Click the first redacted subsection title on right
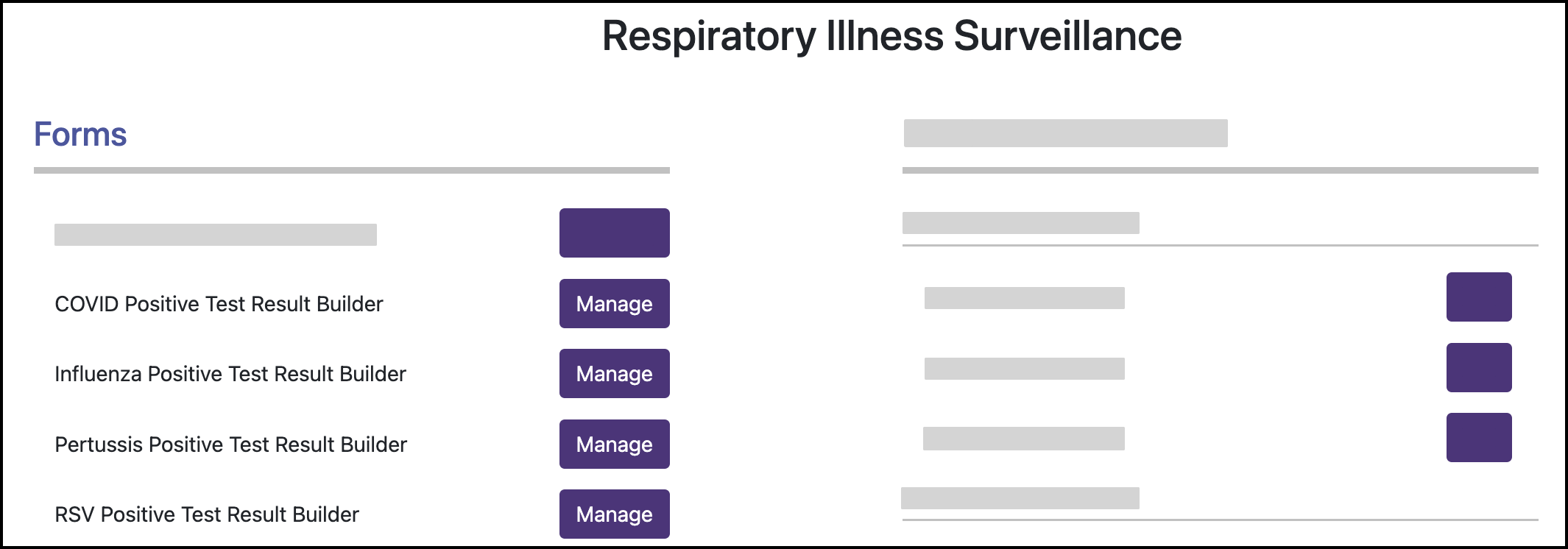 point(1020,223)
